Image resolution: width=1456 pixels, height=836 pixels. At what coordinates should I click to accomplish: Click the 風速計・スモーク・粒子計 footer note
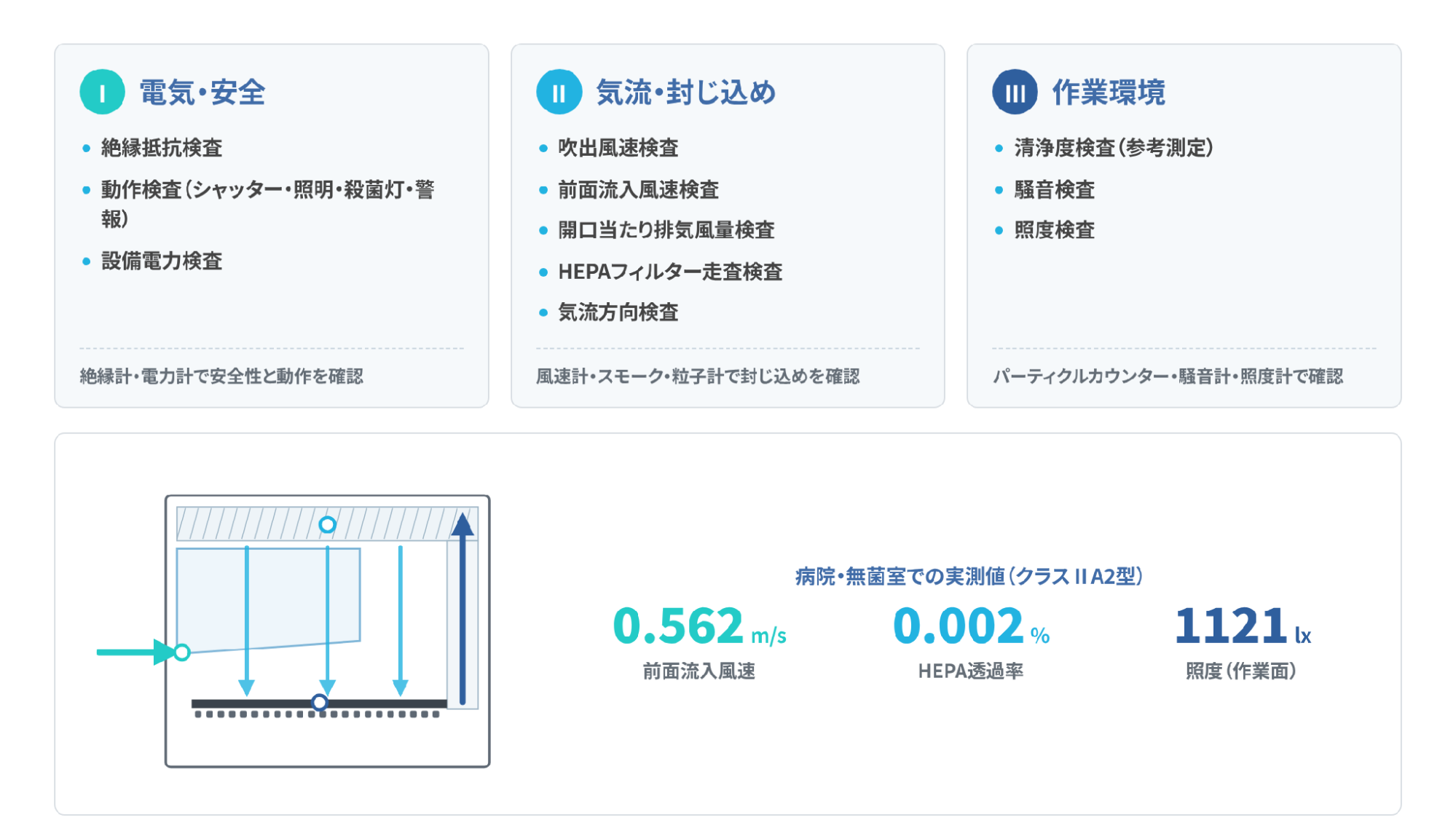698,376
